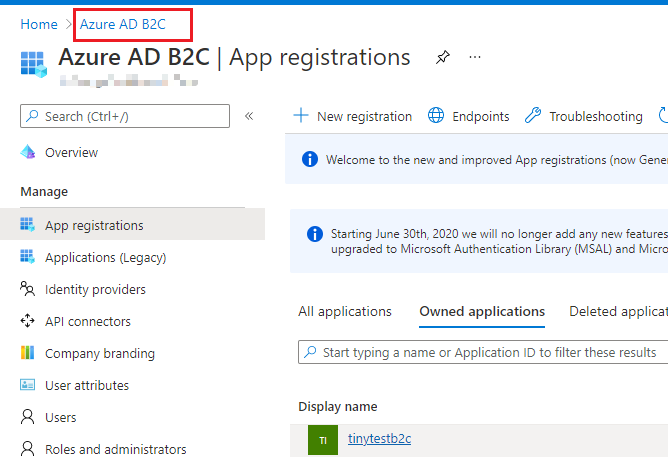The width and height of the screenshot is (668, 458).
Task: Focus the Search (Ctrl+/) sidebar box
Action: point(125,116)
